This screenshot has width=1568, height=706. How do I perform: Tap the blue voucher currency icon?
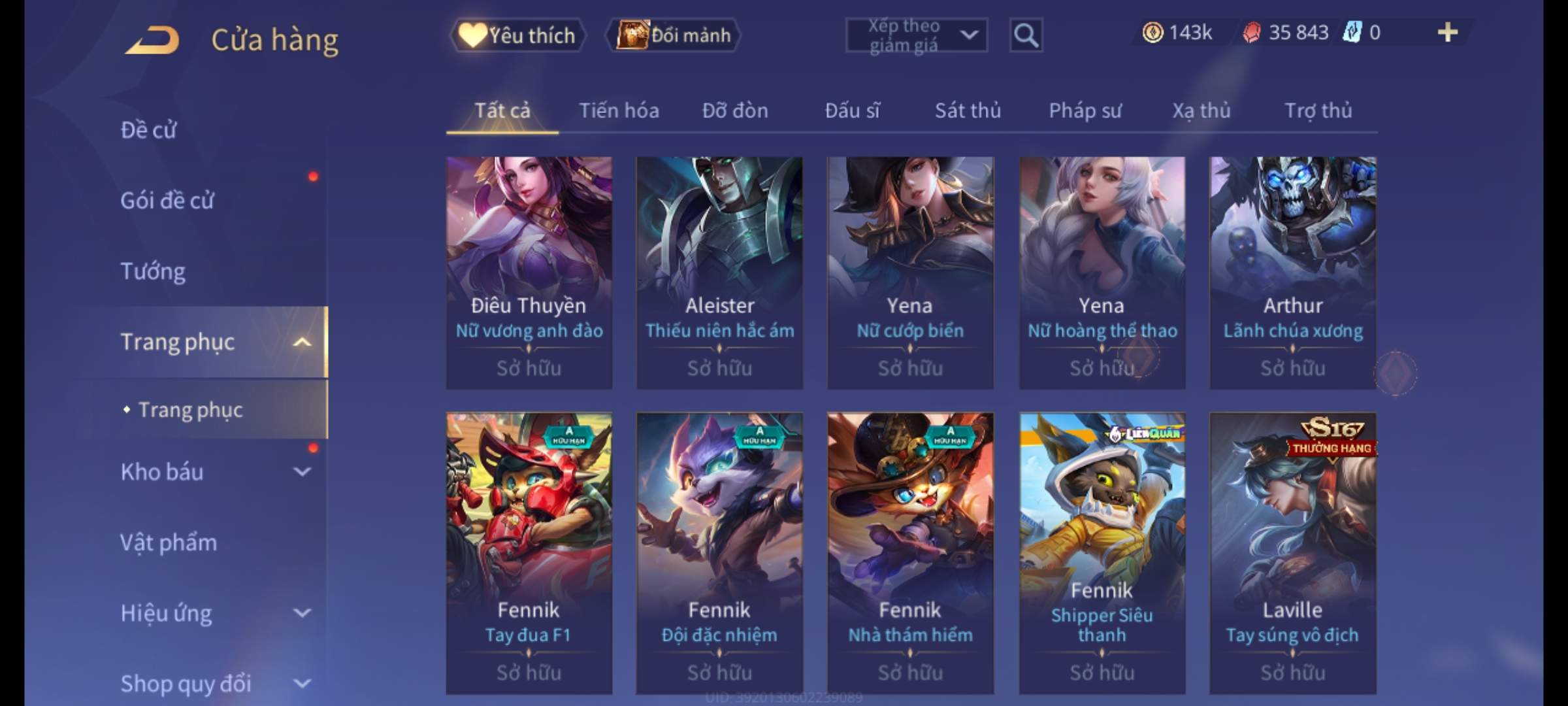point(1352,32)
